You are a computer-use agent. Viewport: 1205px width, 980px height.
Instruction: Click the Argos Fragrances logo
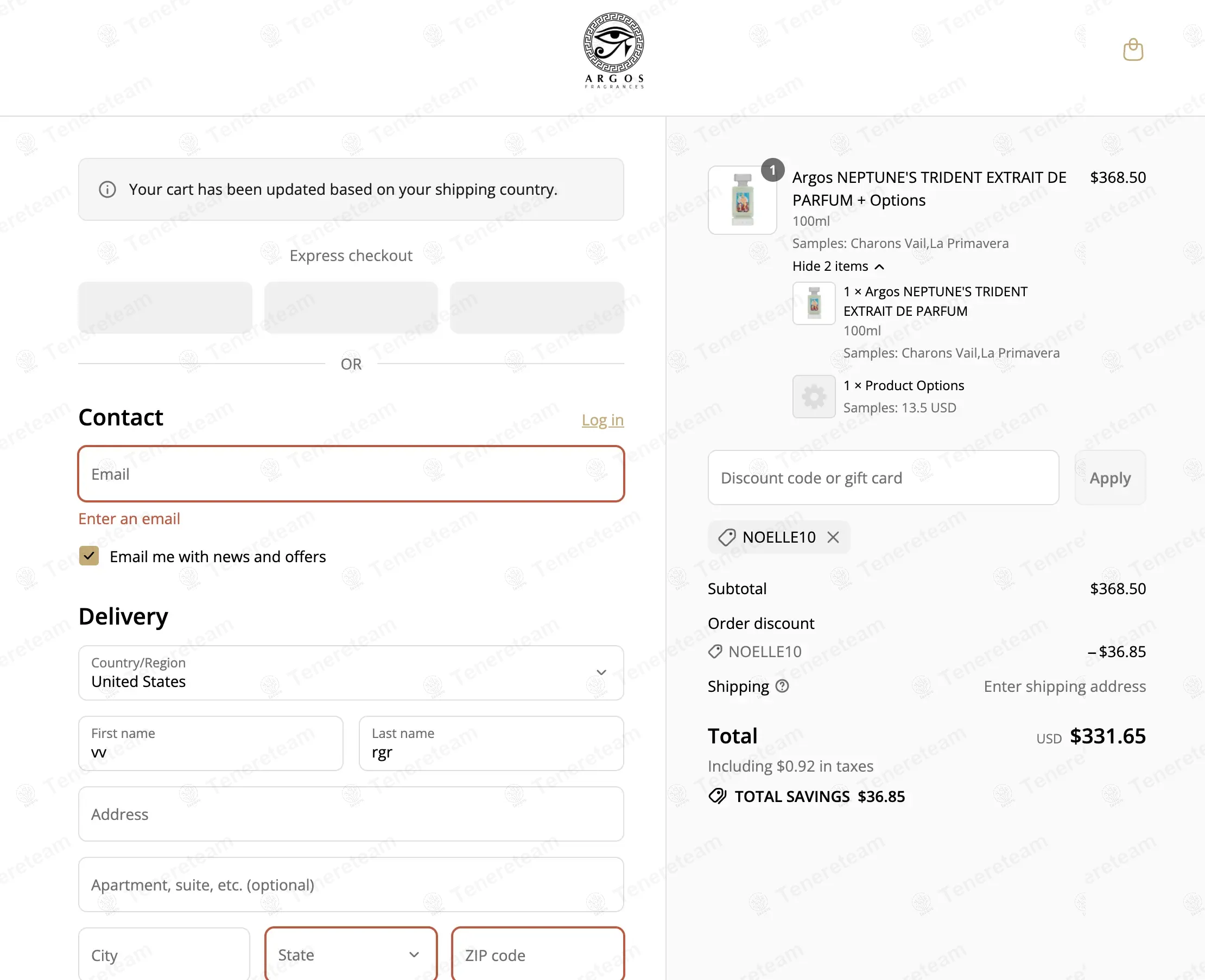pos(613,51)
